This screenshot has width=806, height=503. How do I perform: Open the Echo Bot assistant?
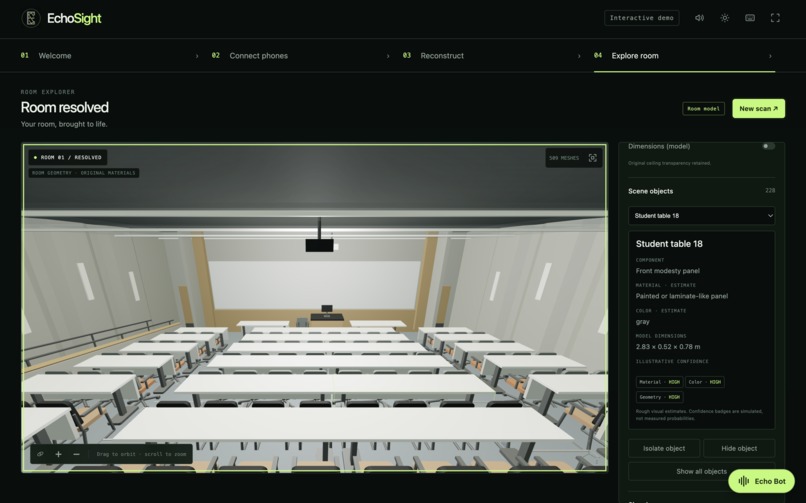point(761,481)
